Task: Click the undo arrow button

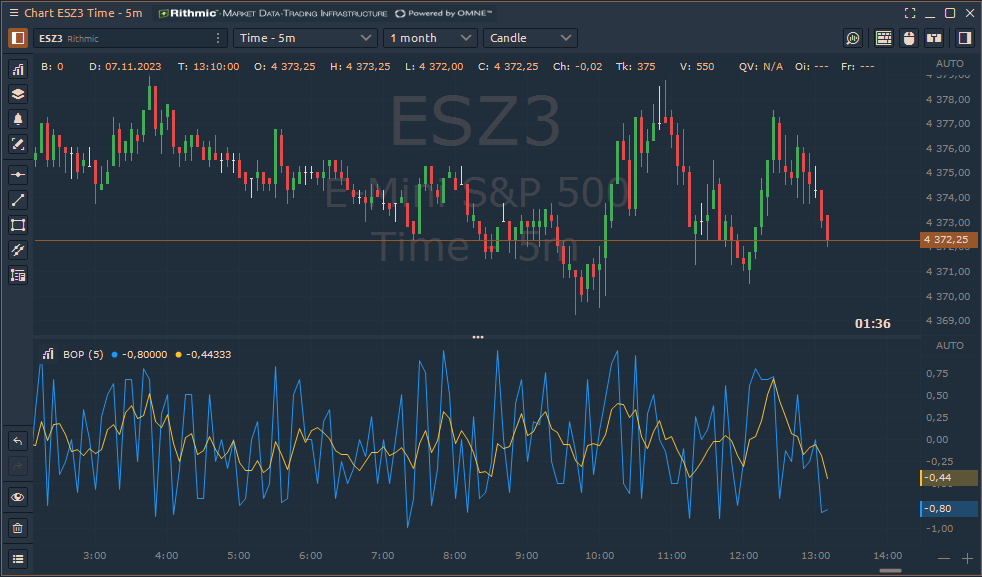Action: click(x=18, y=441)
